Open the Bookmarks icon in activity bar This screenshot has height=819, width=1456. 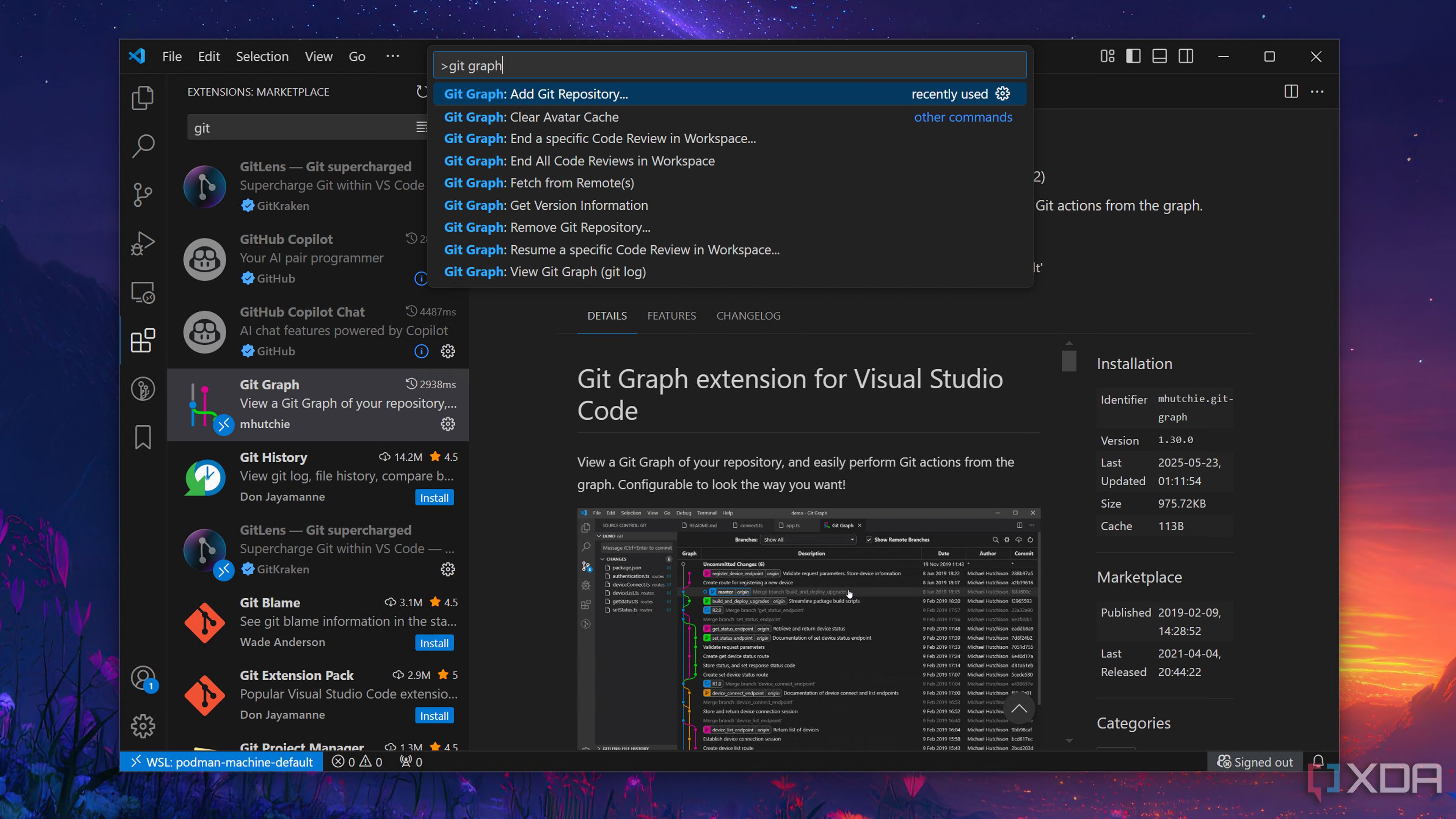[143, 438]
